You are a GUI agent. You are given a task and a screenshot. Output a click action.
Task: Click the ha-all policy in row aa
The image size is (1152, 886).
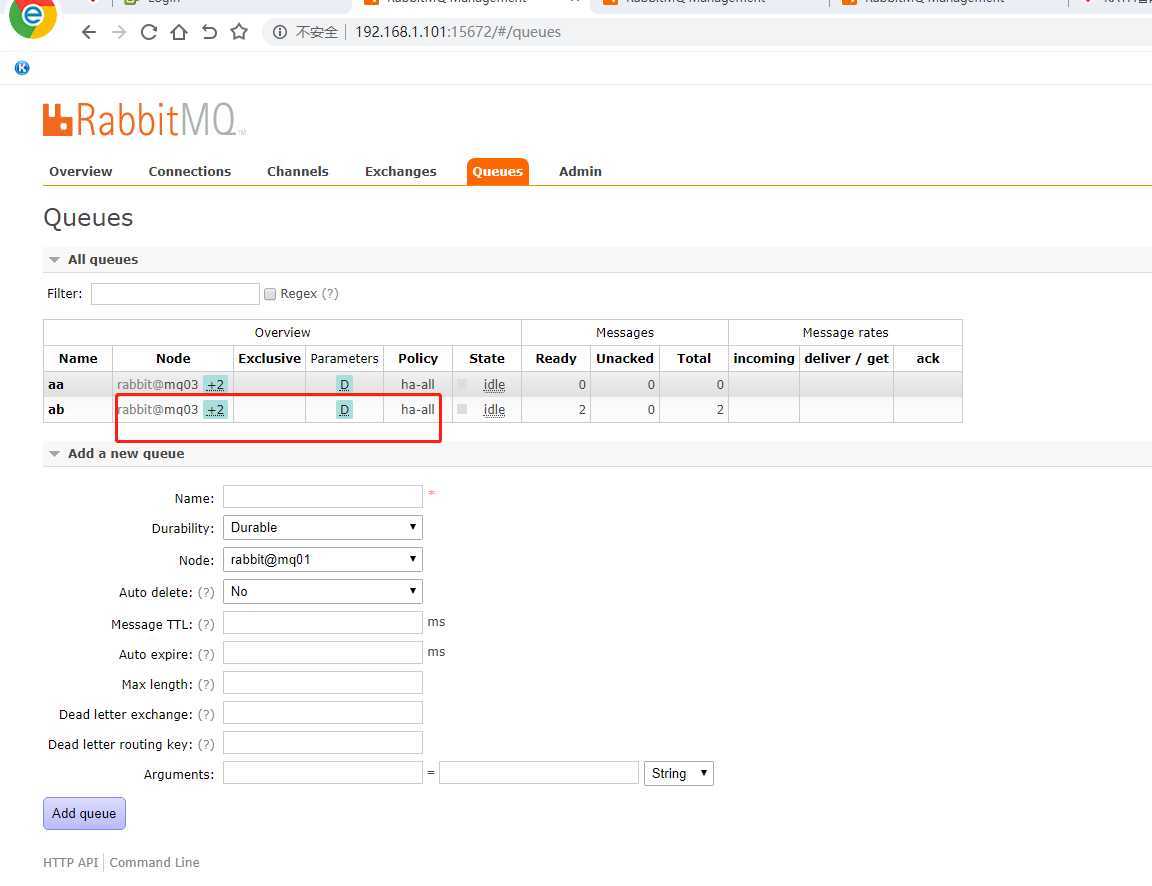click(417, 384)
